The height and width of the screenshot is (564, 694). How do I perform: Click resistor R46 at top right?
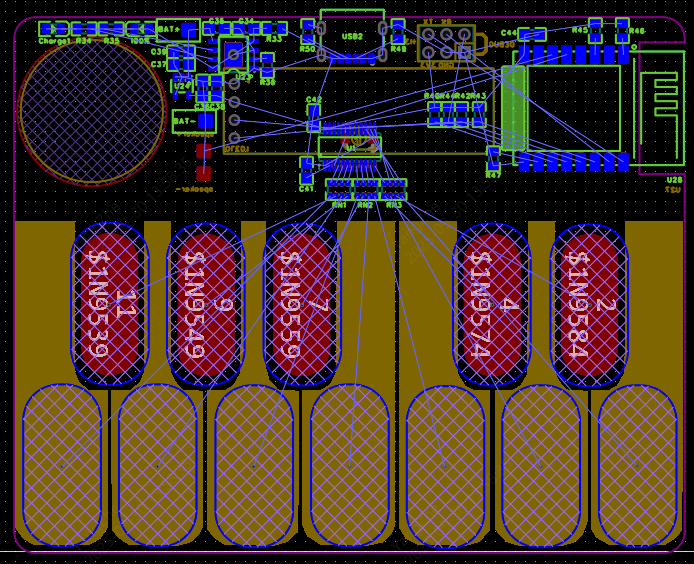622,30
